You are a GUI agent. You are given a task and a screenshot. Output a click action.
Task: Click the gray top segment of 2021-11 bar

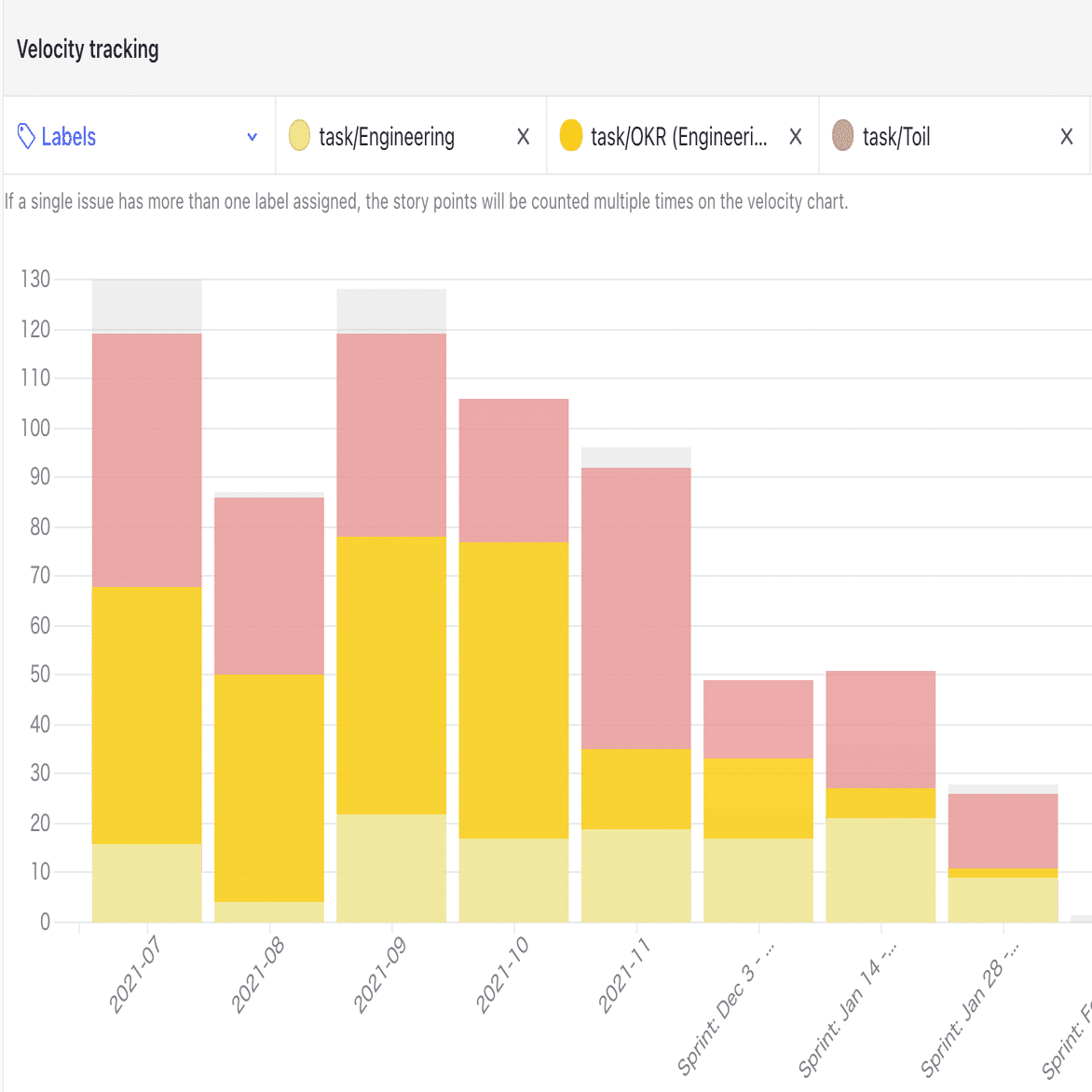(635, 457)
